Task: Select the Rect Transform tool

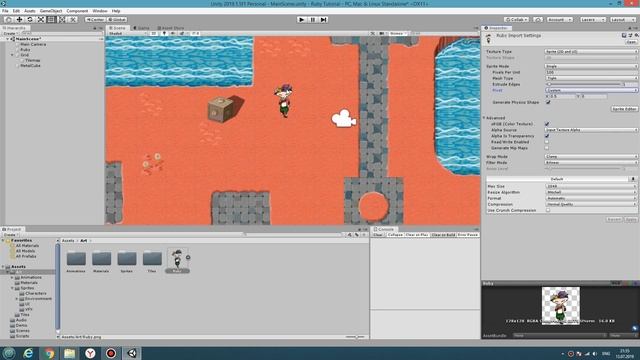Action: click(x=51, y=19)
